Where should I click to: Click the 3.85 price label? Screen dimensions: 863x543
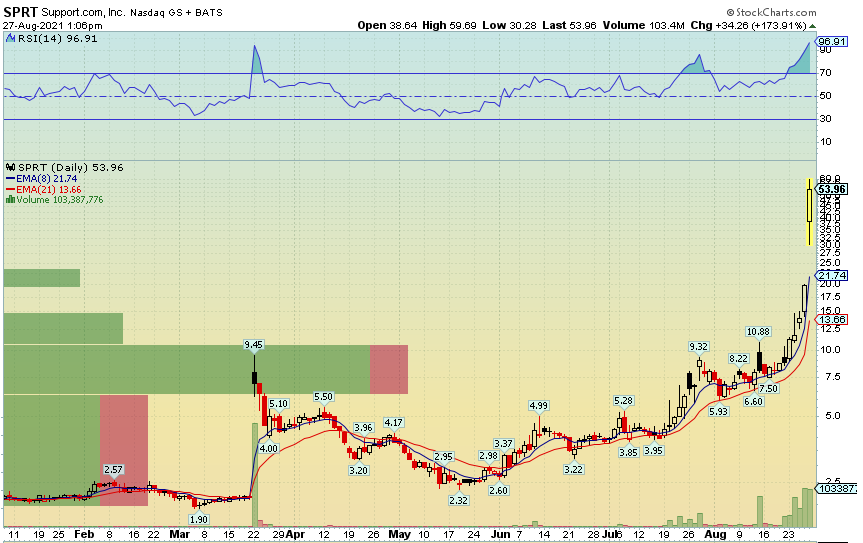[629, 452]
